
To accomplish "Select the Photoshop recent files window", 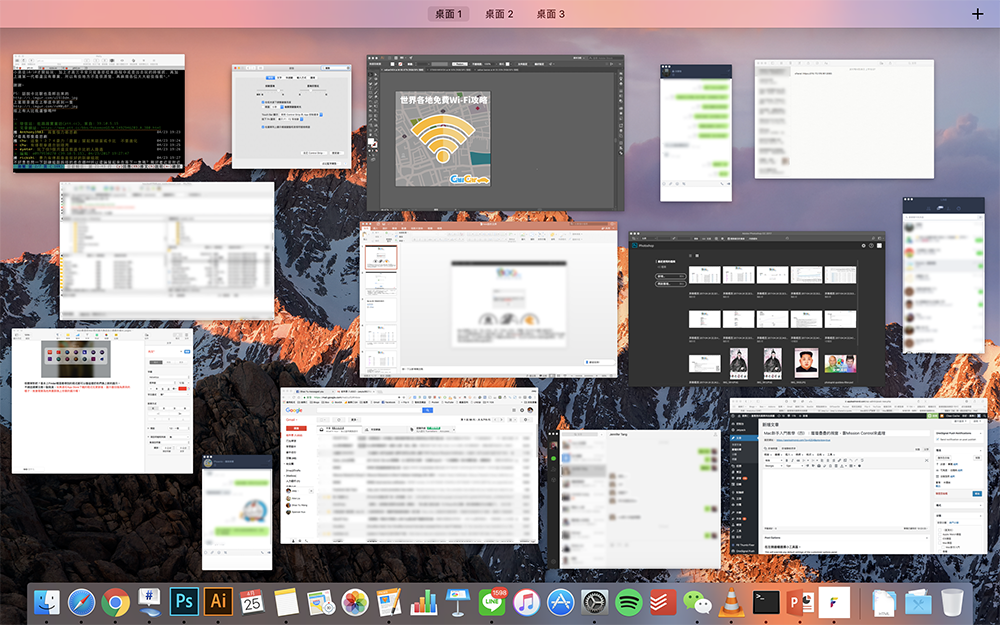I will (756, 309).
